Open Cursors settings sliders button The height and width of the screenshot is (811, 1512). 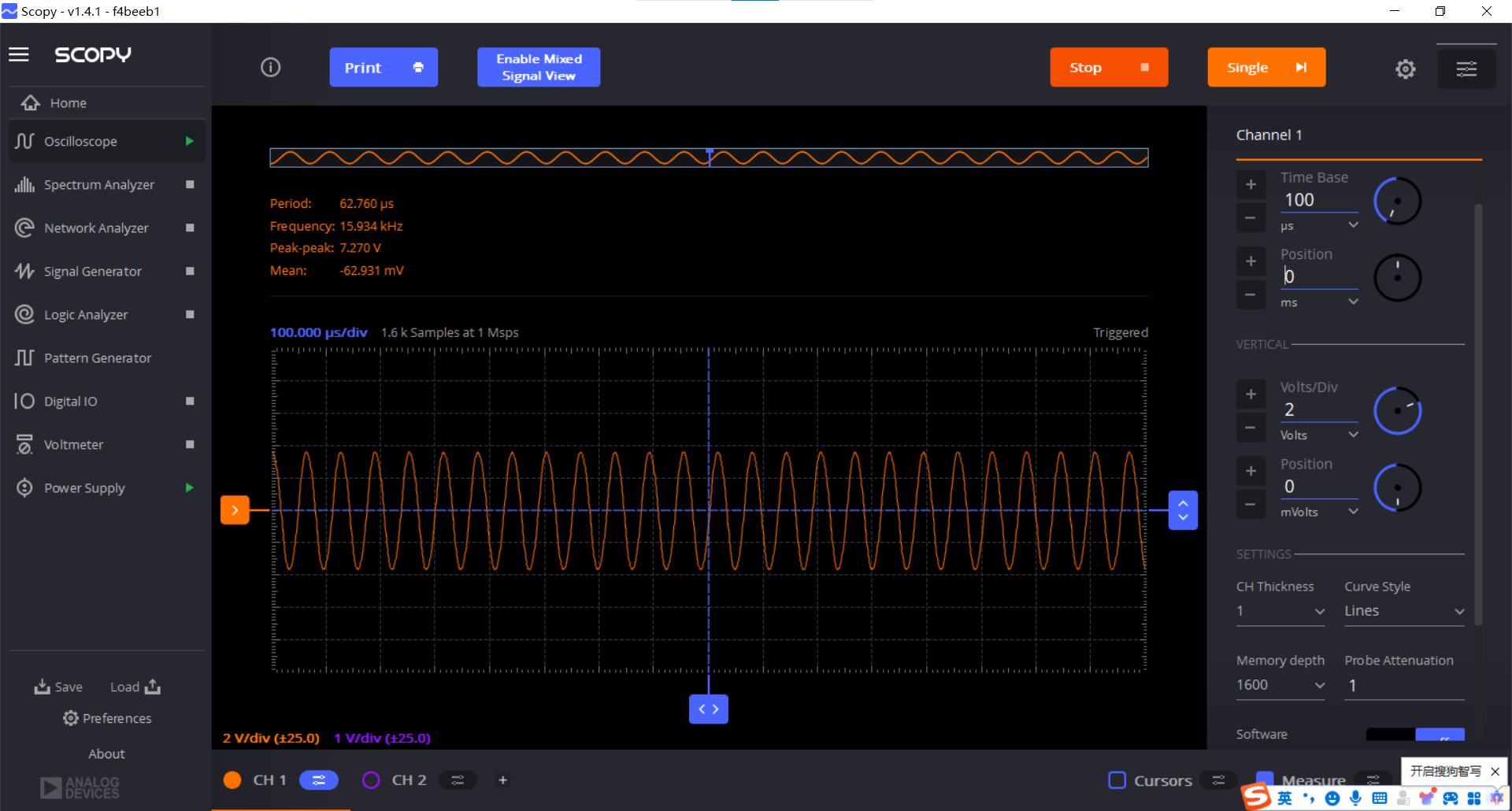(x=1218, y=780)
